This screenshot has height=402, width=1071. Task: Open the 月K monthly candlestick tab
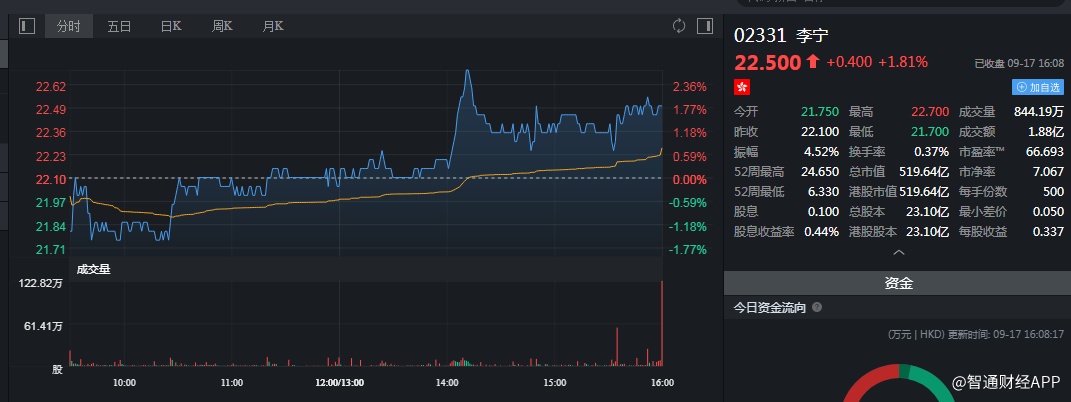coord(272,26)
